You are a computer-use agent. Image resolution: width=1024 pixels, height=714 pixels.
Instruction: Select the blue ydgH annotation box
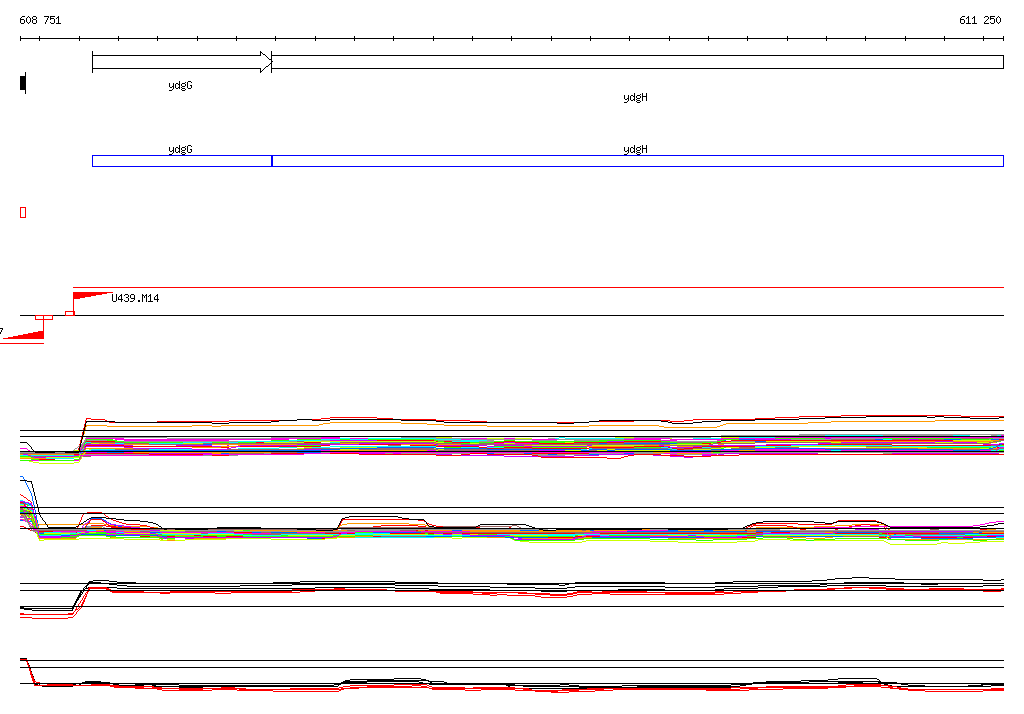pyautogui.click(x=637, y=161)
